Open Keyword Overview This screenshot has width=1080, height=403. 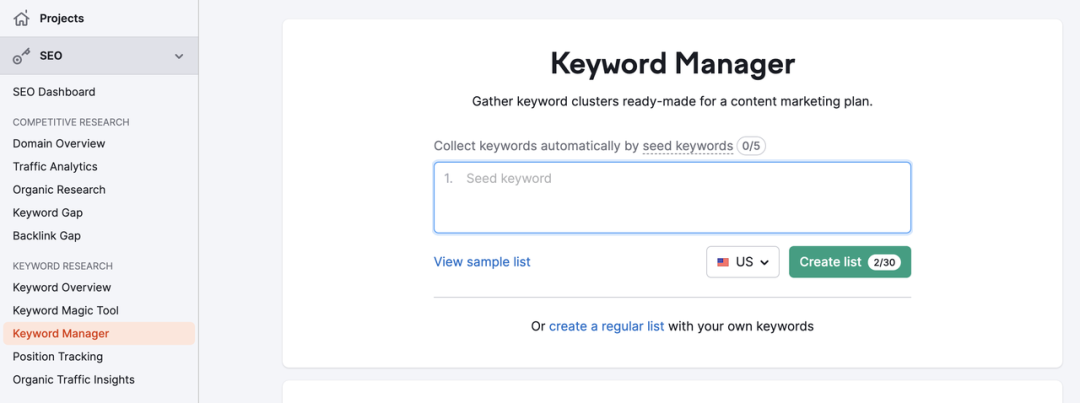tap(62, 288)
